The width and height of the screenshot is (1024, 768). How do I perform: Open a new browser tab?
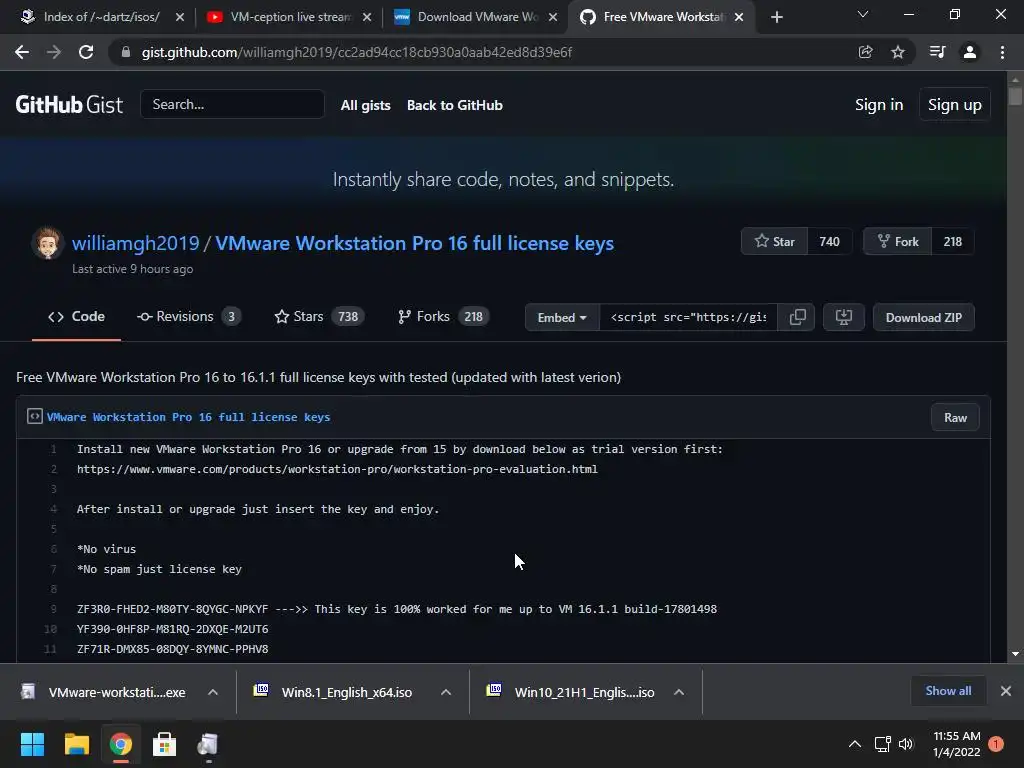[x=776, y=17]
